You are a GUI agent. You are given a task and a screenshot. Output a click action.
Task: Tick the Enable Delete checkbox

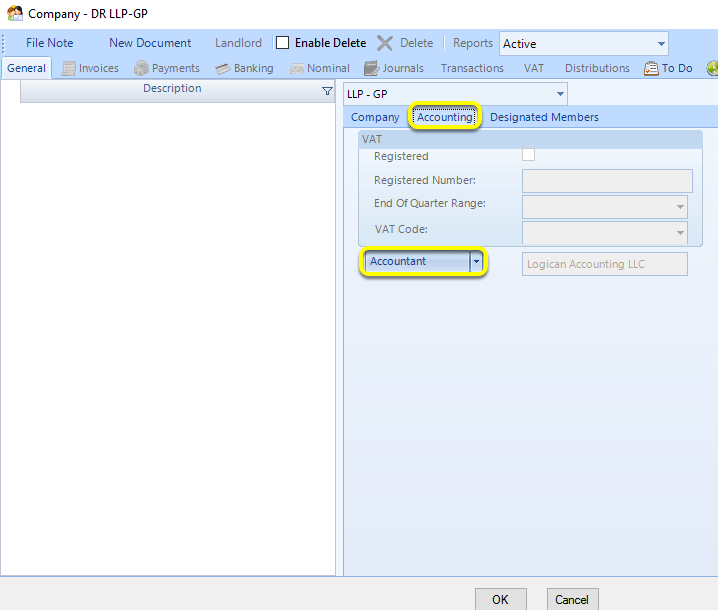pos(283,43)
